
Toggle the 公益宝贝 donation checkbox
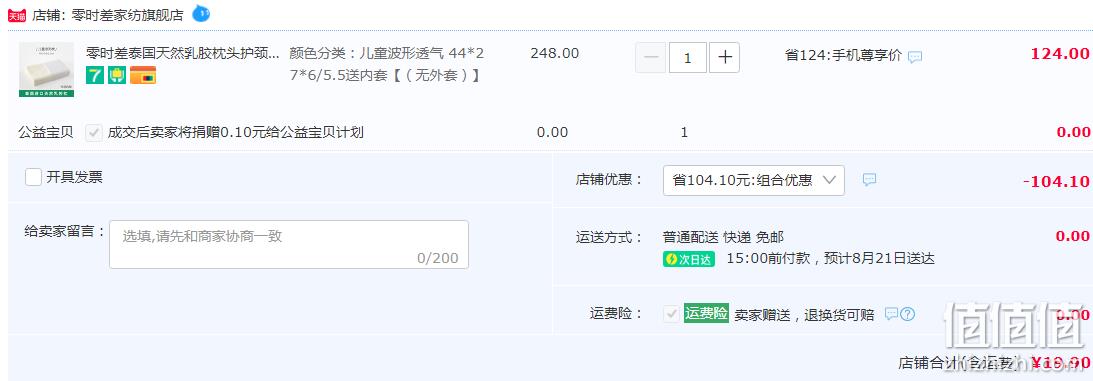tap(94, 132)
